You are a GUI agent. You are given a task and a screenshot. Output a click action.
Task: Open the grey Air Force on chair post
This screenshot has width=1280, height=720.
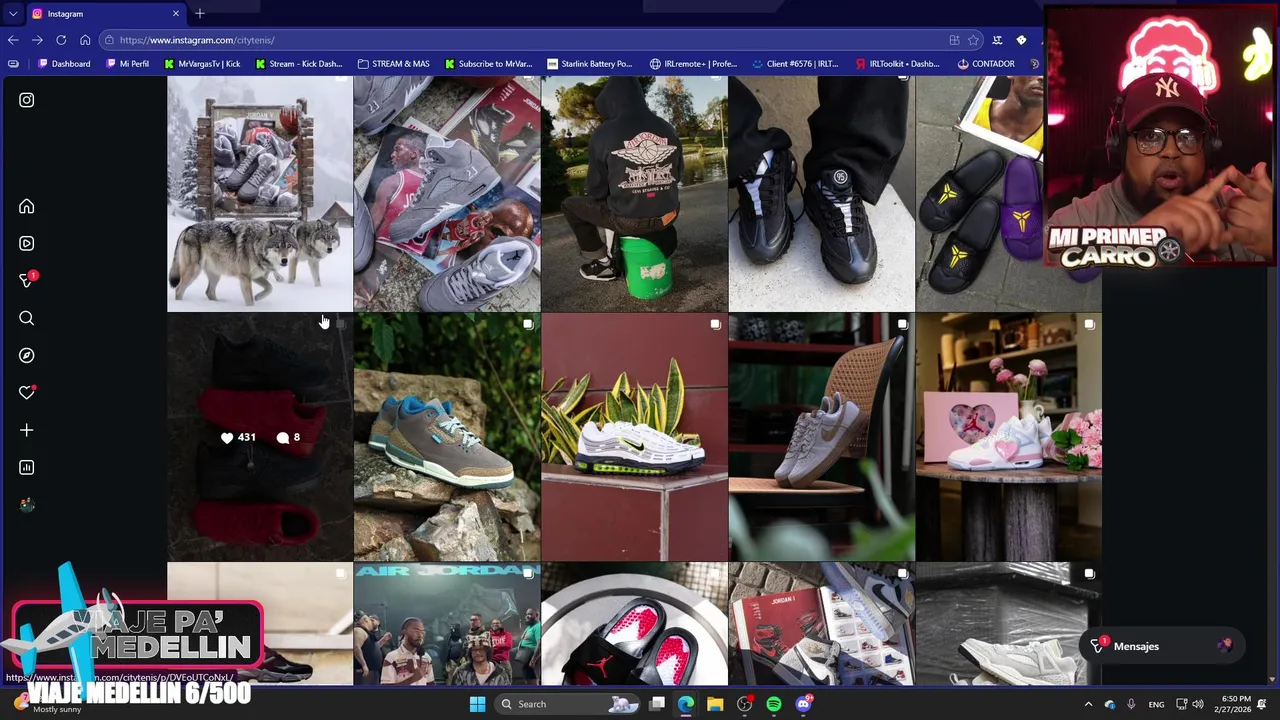coord(821,437)
